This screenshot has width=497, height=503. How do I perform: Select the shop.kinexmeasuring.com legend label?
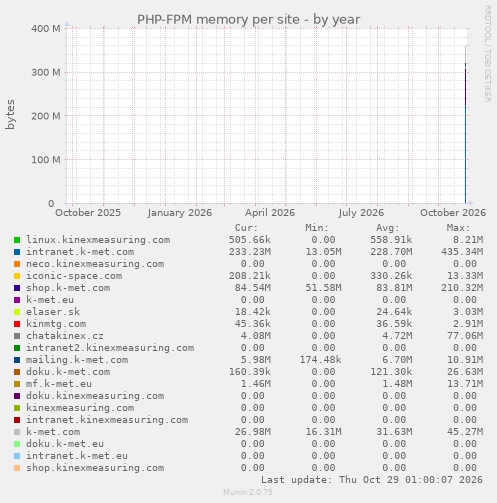(x=95, y=468)
